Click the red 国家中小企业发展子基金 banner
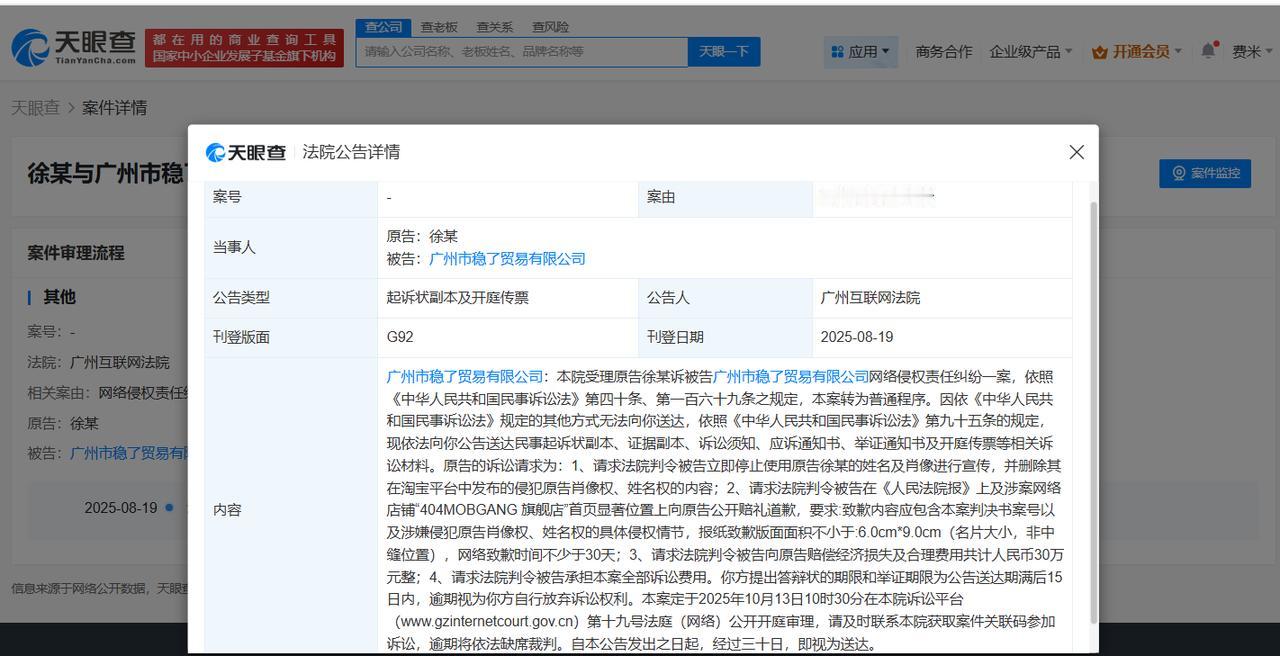The width and height of the screenshot is (1280, 656). click(244, 47)
